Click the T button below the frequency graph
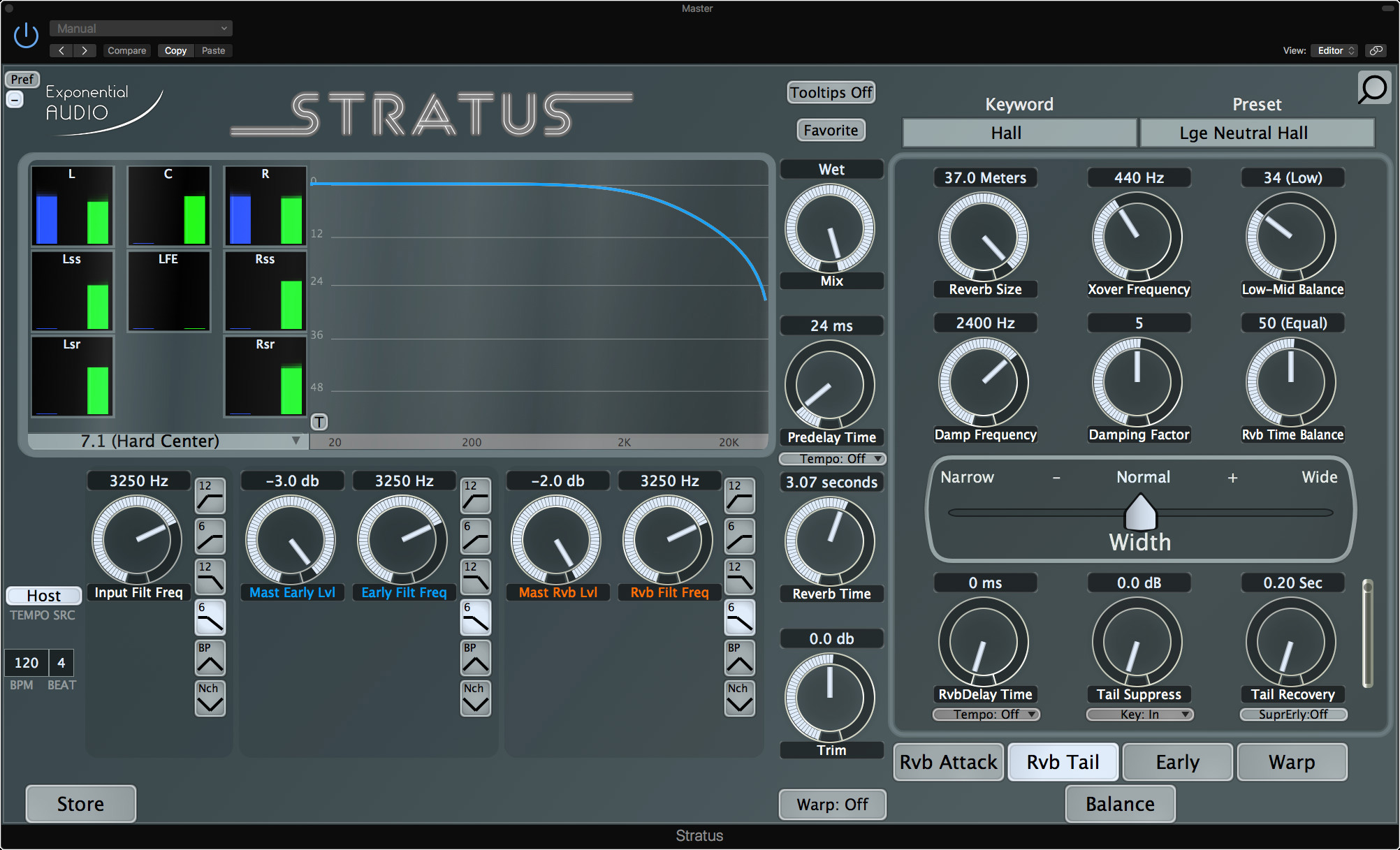 (320, 422)
